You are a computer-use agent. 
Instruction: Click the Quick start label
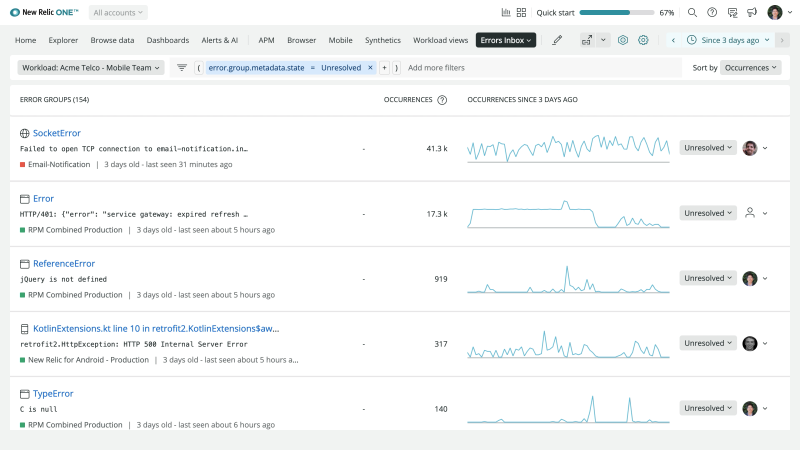555,13
